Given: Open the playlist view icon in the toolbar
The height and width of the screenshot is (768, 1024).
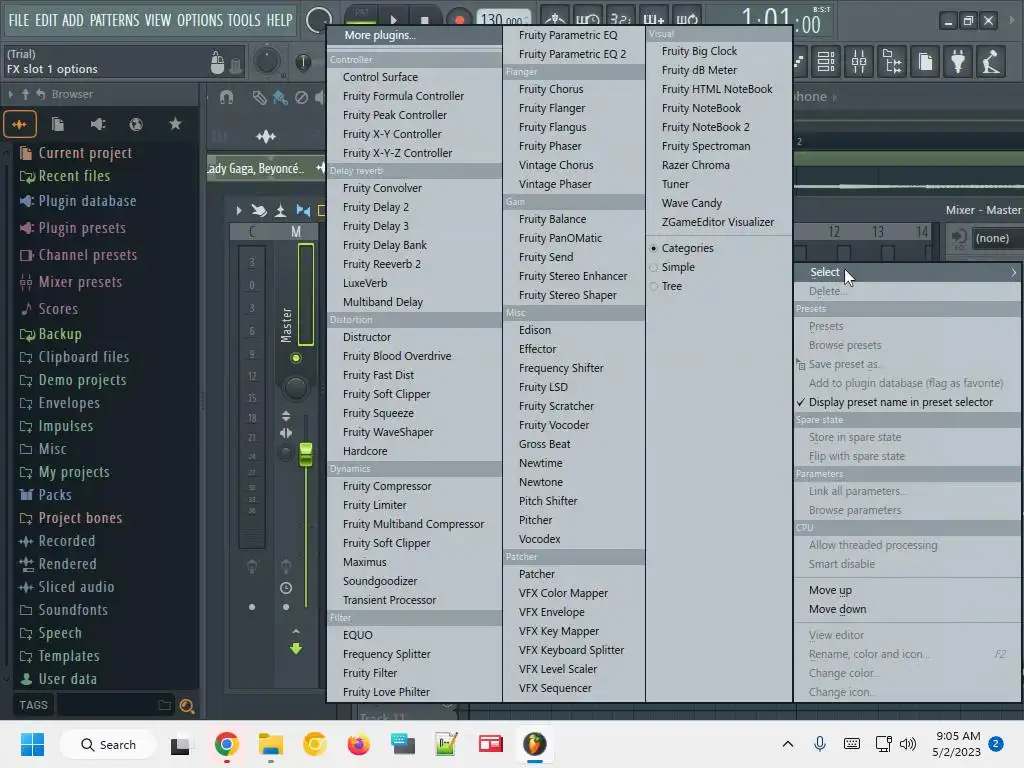Looking at the screenshot, I should [x=826, y=62].
